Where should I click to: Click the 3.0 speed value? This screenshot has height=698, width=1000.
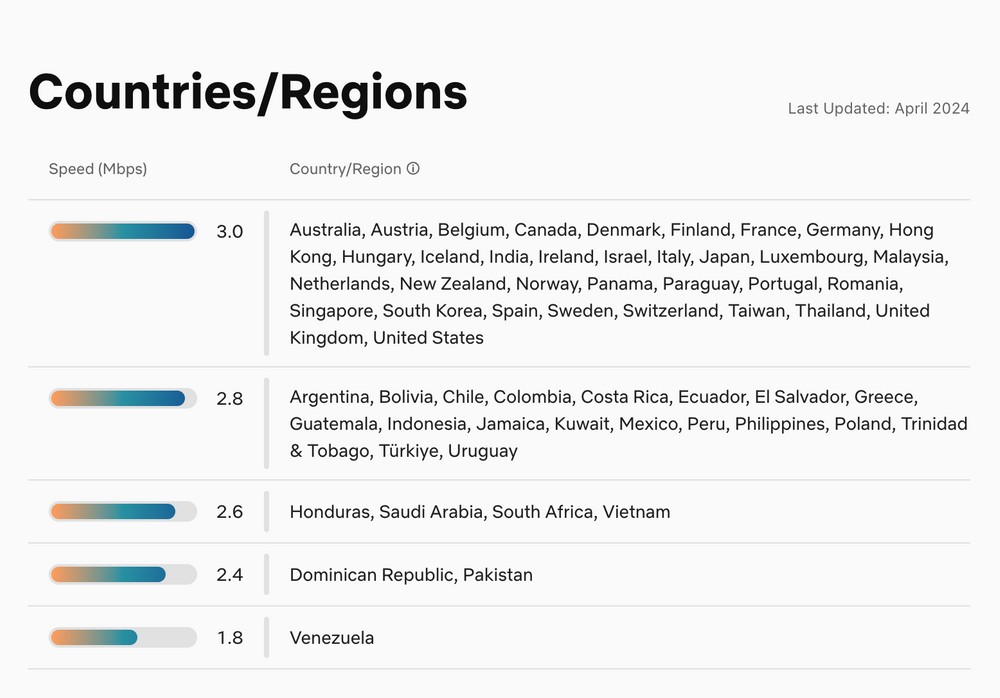230,231
